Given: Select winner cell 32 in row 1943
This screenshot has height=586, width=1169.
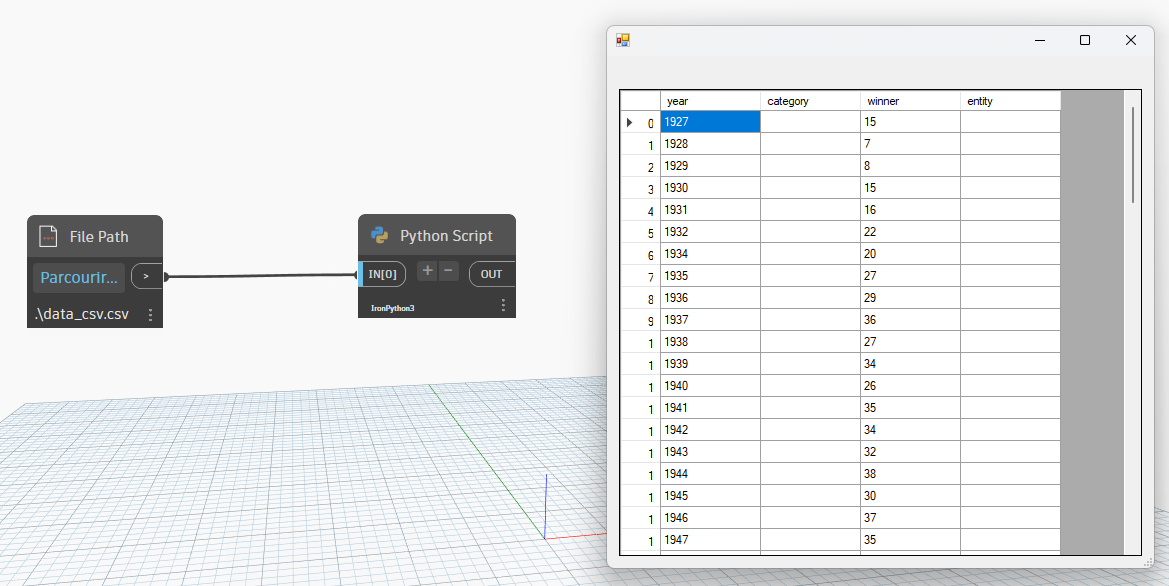Looking at the screenshot, I should pos(910,452).
